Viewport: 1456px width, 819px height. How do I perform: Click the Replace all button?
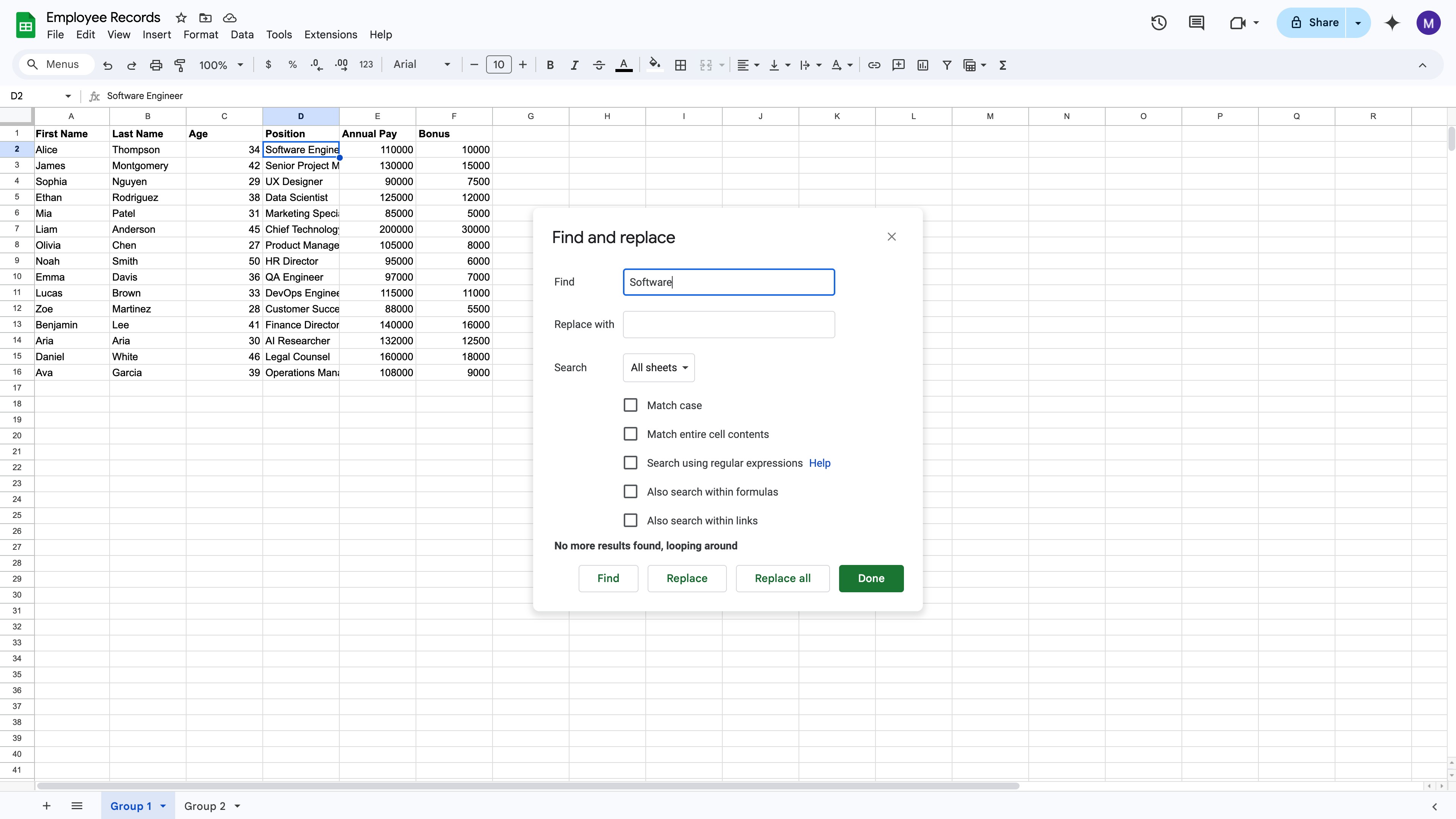point(782,578)
